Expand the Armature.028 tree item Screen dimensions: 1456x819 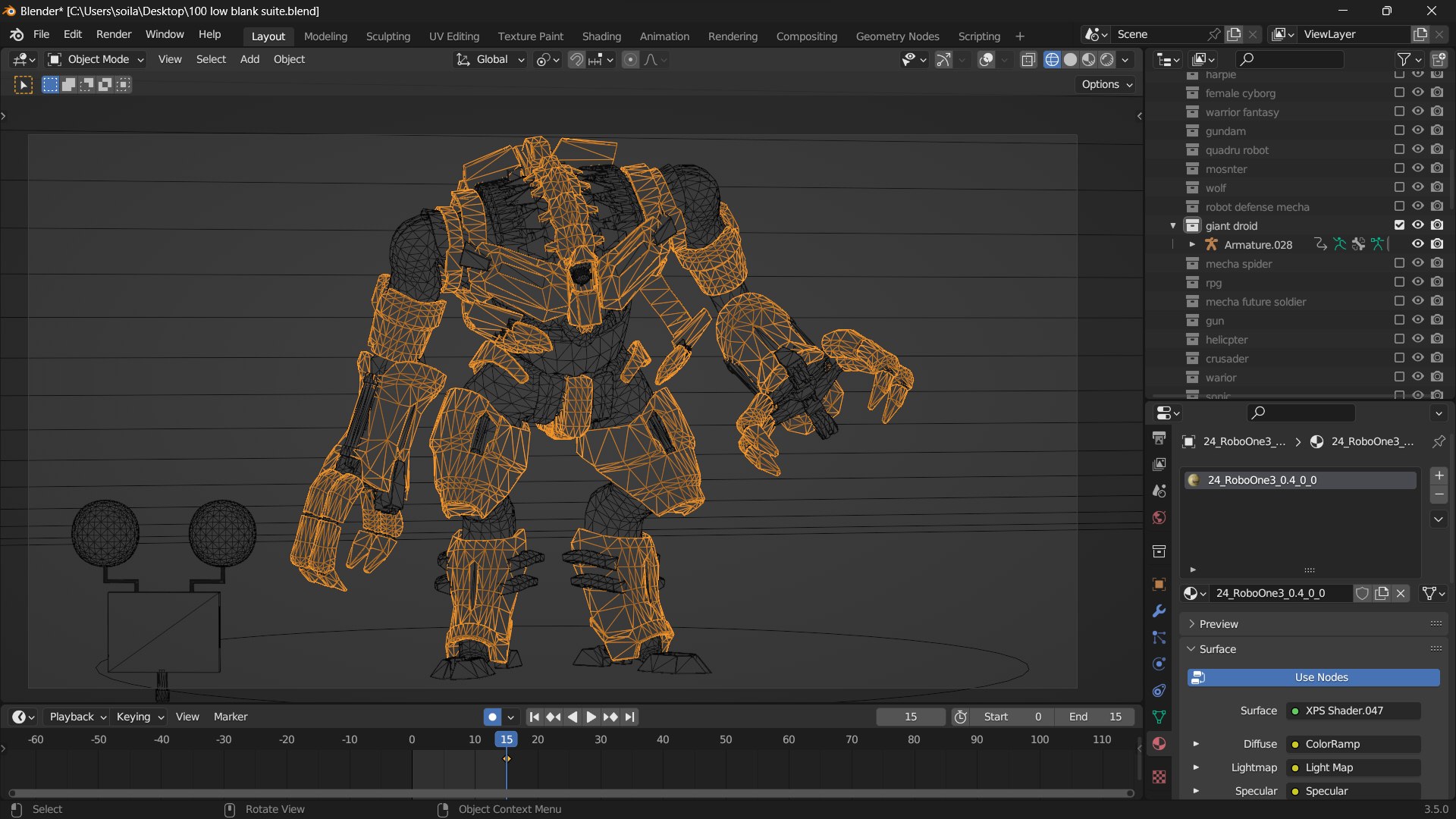tap(1192, 244)
